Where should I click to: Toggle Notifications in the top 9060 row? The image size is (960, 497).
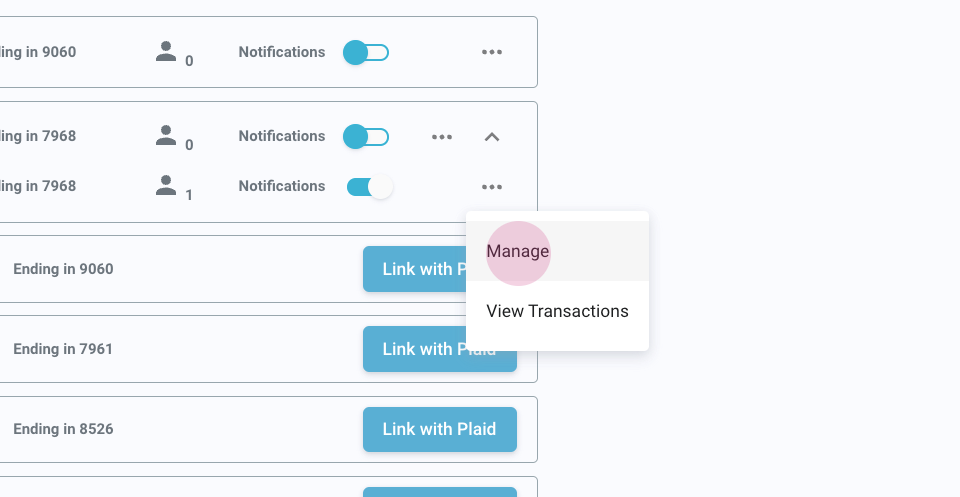pyautogui.click(x=365, y=52)
